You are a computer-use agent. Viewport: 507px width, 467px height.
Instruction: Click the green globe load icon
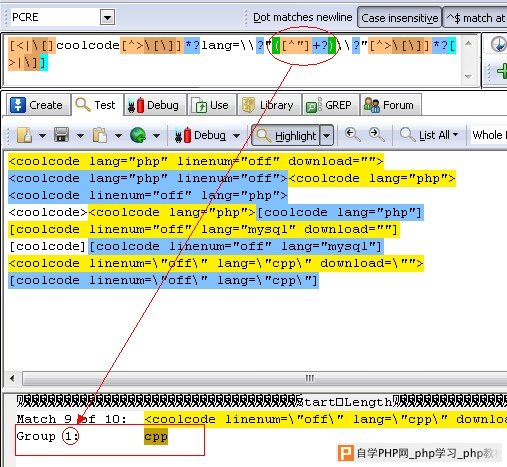138,135
